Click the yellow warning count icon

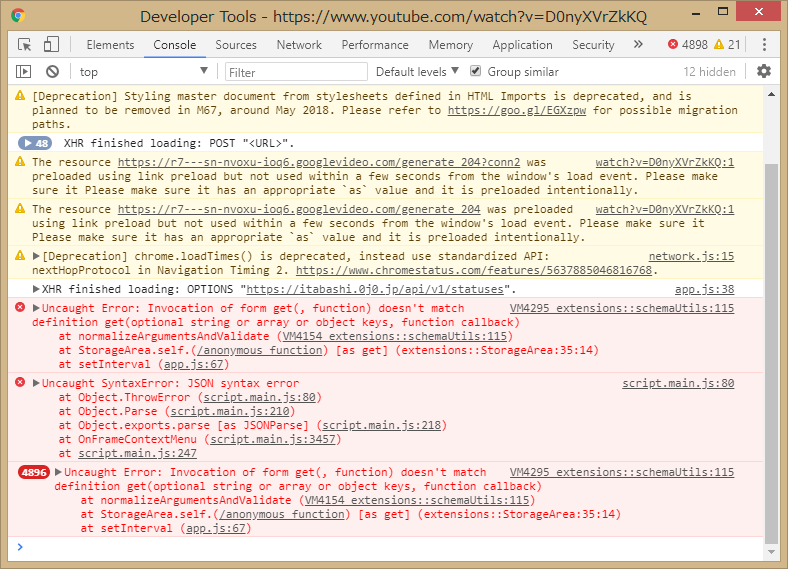(726, 45)
